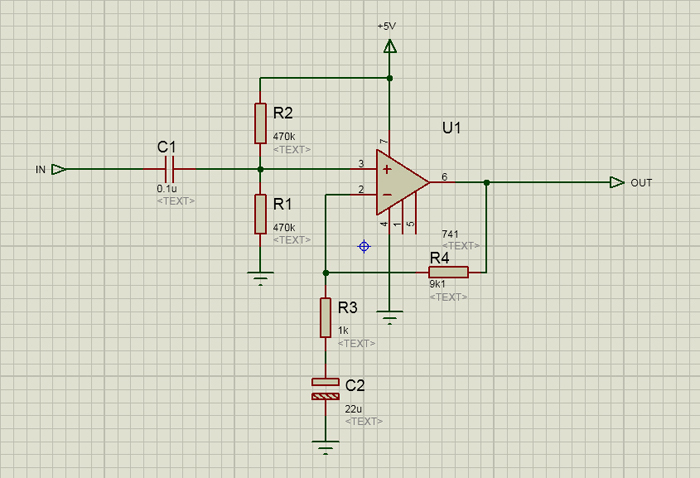Click the 470k value under R2
700x478 pixels.
click(284, 136)
